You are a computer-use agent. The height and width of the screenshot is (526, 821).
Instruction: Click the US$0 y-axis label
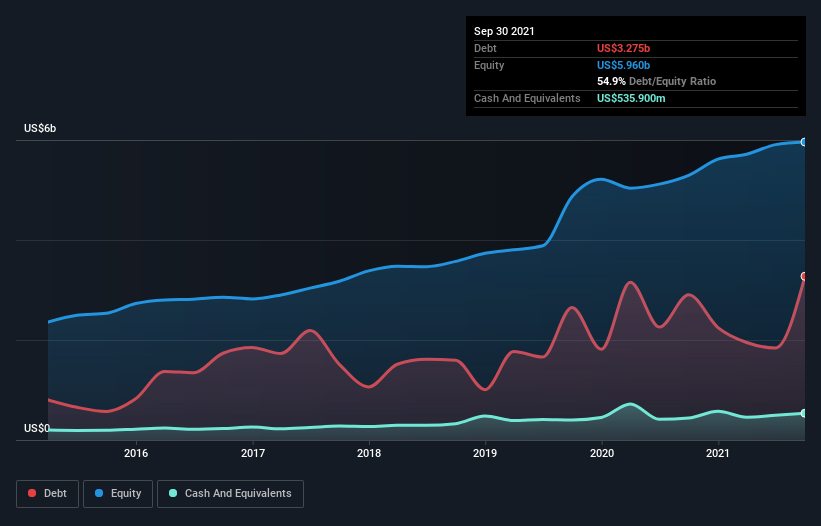click(x=37, y=428)
